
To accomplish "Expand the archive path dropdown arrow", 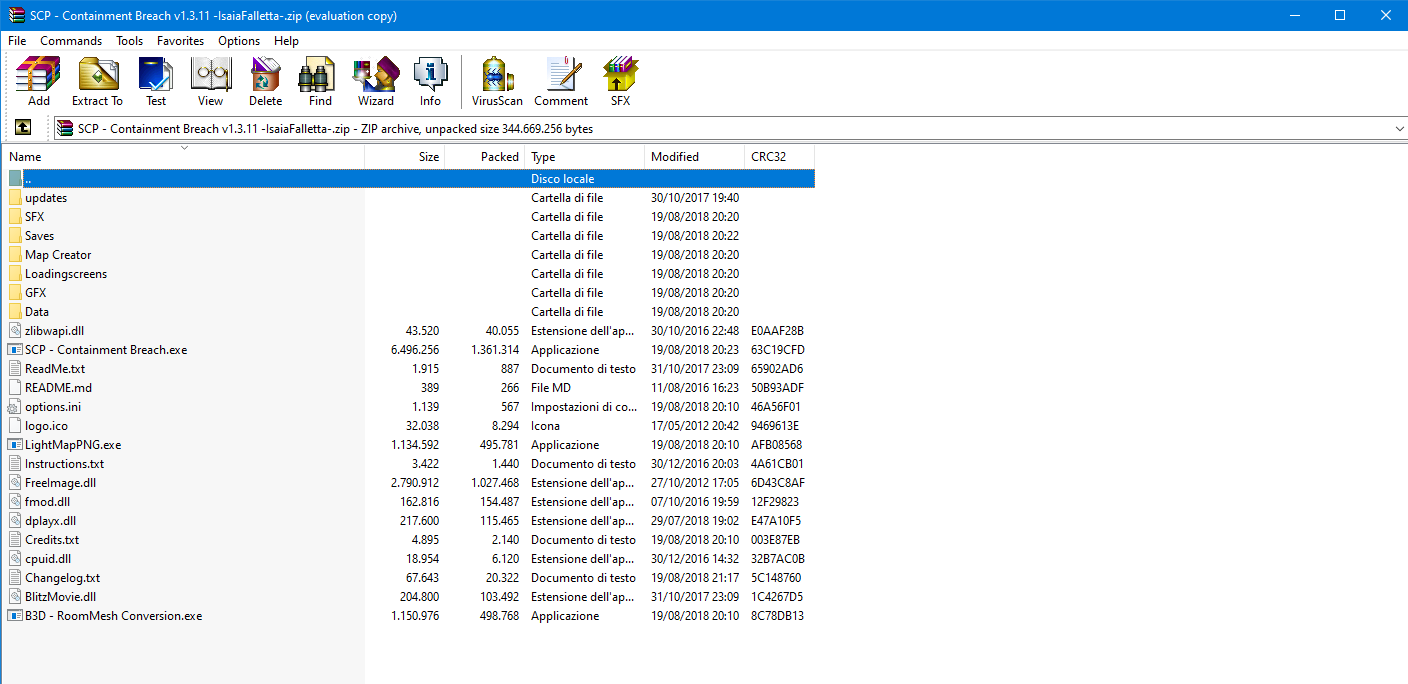I will pyautogui.click(x=1398, y=128).
